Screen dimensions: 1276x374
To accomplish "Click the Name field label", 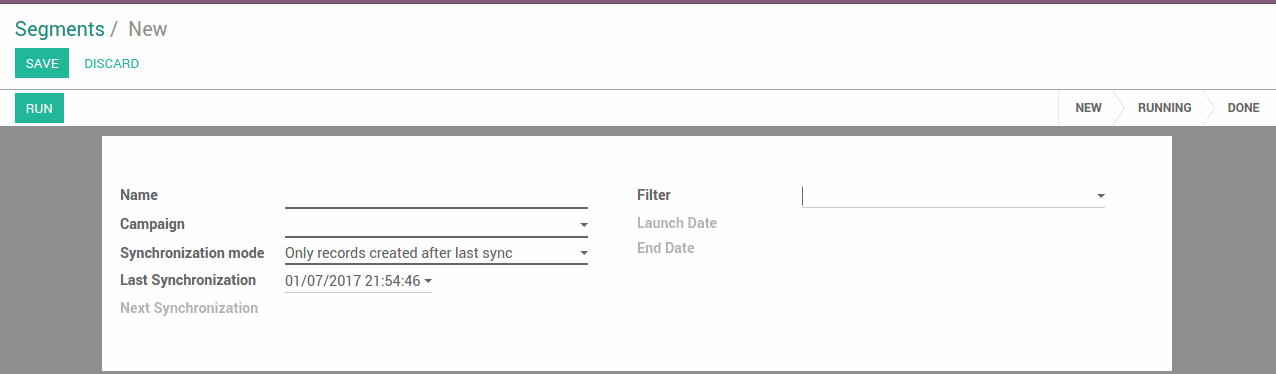I will (139, 195).
